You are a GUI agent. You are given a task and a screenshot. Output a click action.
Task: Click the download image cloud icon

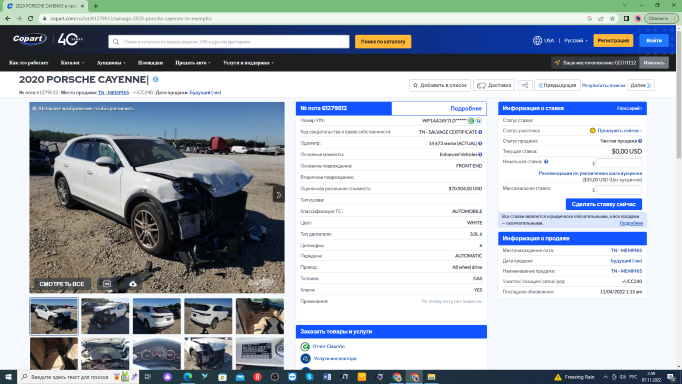(133, 284)
